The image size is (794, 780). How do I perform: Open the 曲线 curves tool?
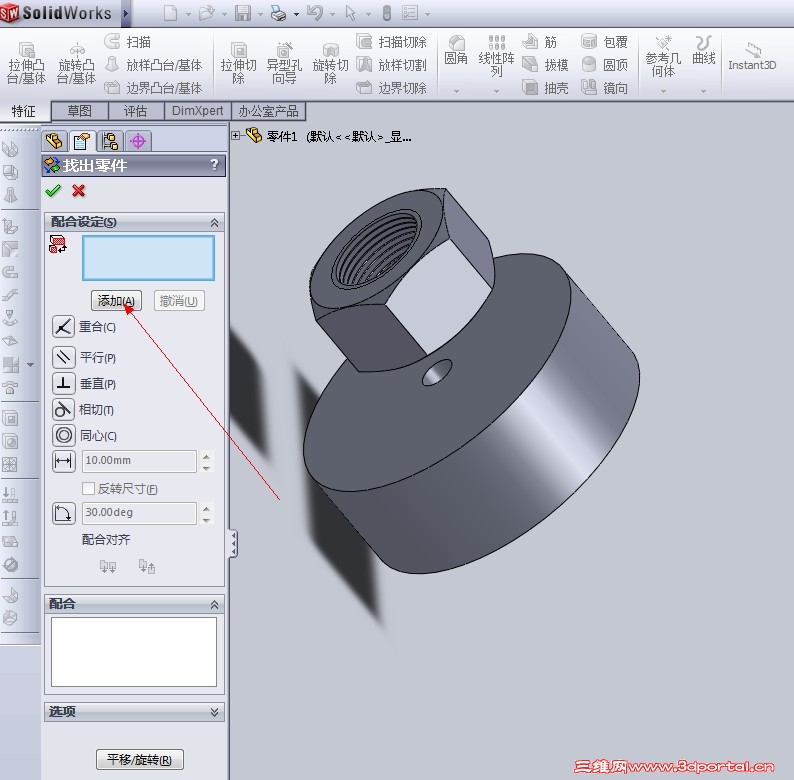703,51
